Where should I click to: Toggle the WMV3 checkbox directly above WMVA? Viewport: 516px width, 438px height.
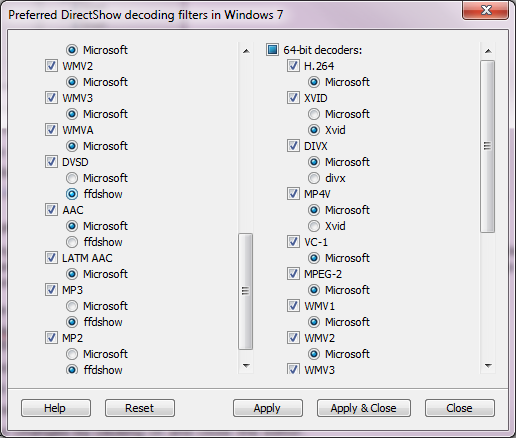[51, 98]
